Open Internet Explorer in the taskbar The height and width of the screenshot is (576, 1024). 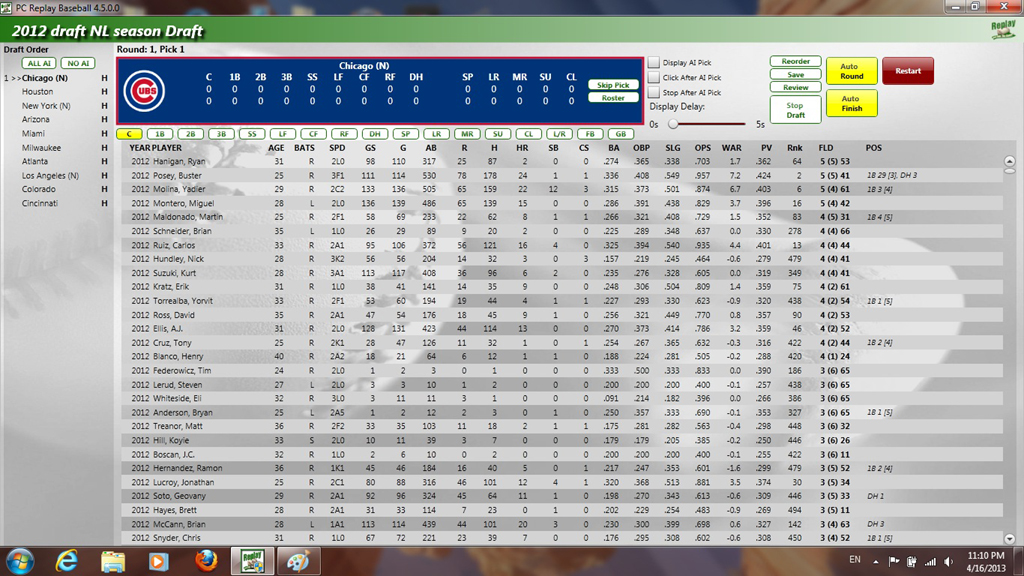(67, 560)
